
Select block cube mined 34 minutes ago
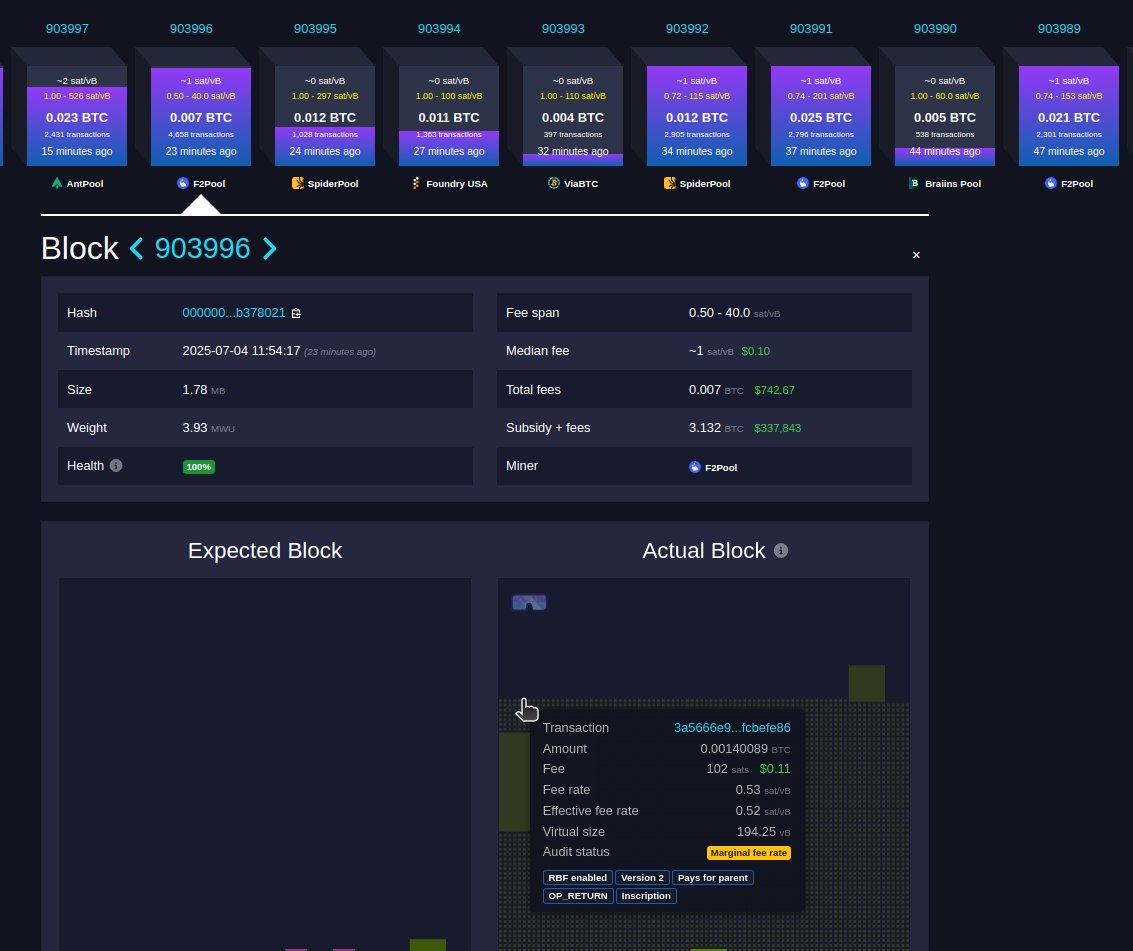point(697,116)
